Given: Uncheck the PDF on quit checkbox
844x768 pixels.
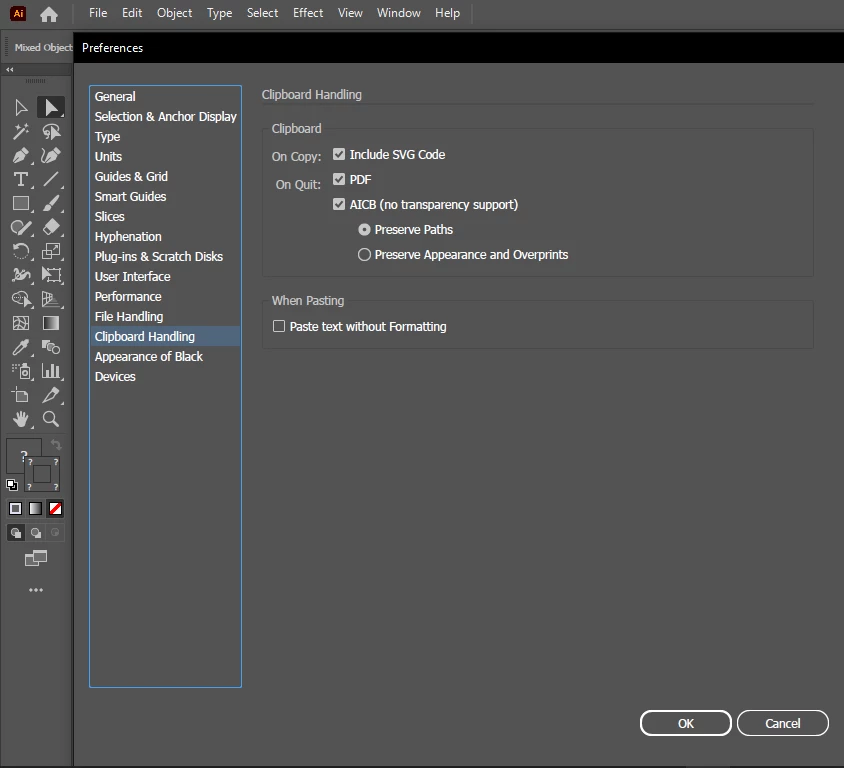Looking at the screenshot, I should point(339,179).
